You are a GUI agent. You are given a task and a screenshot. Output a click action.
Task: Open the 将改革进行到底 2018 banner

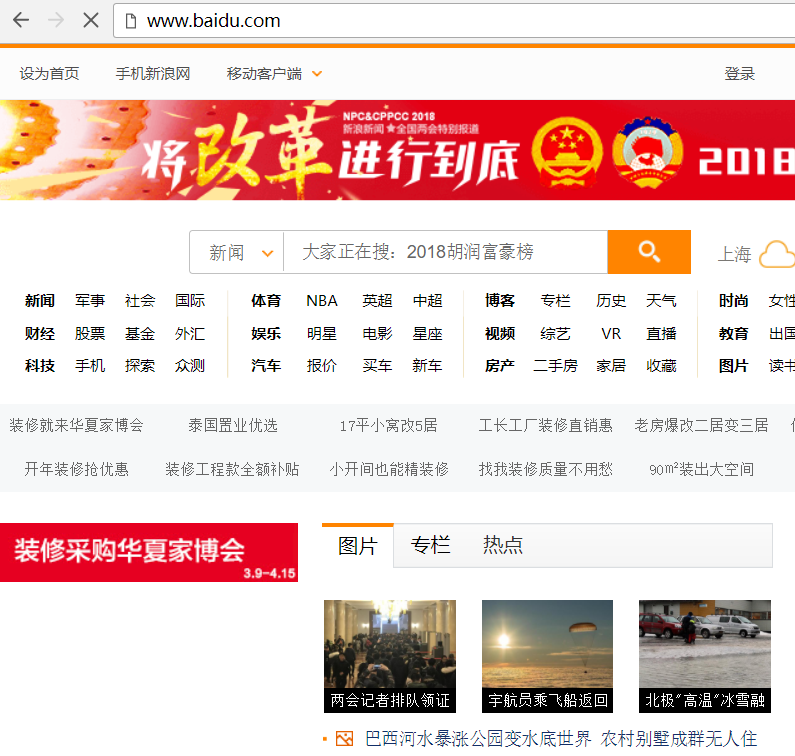pos(398,150)
